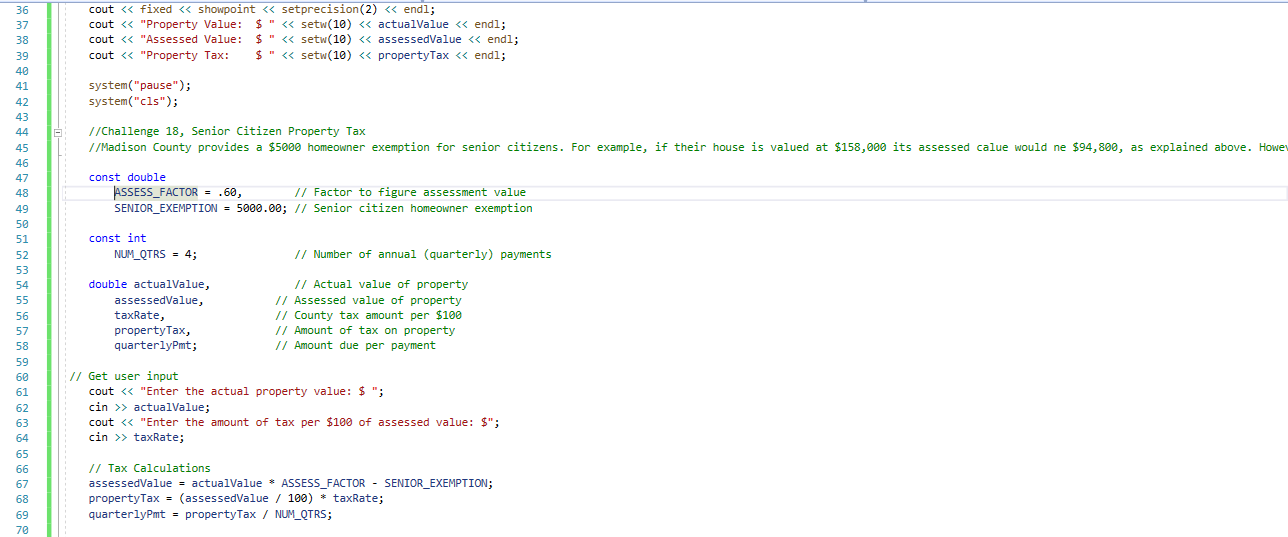Place cursor on the system("cls") statement
The width and height of the screenshot is (1288, 537).
[133, 101]
